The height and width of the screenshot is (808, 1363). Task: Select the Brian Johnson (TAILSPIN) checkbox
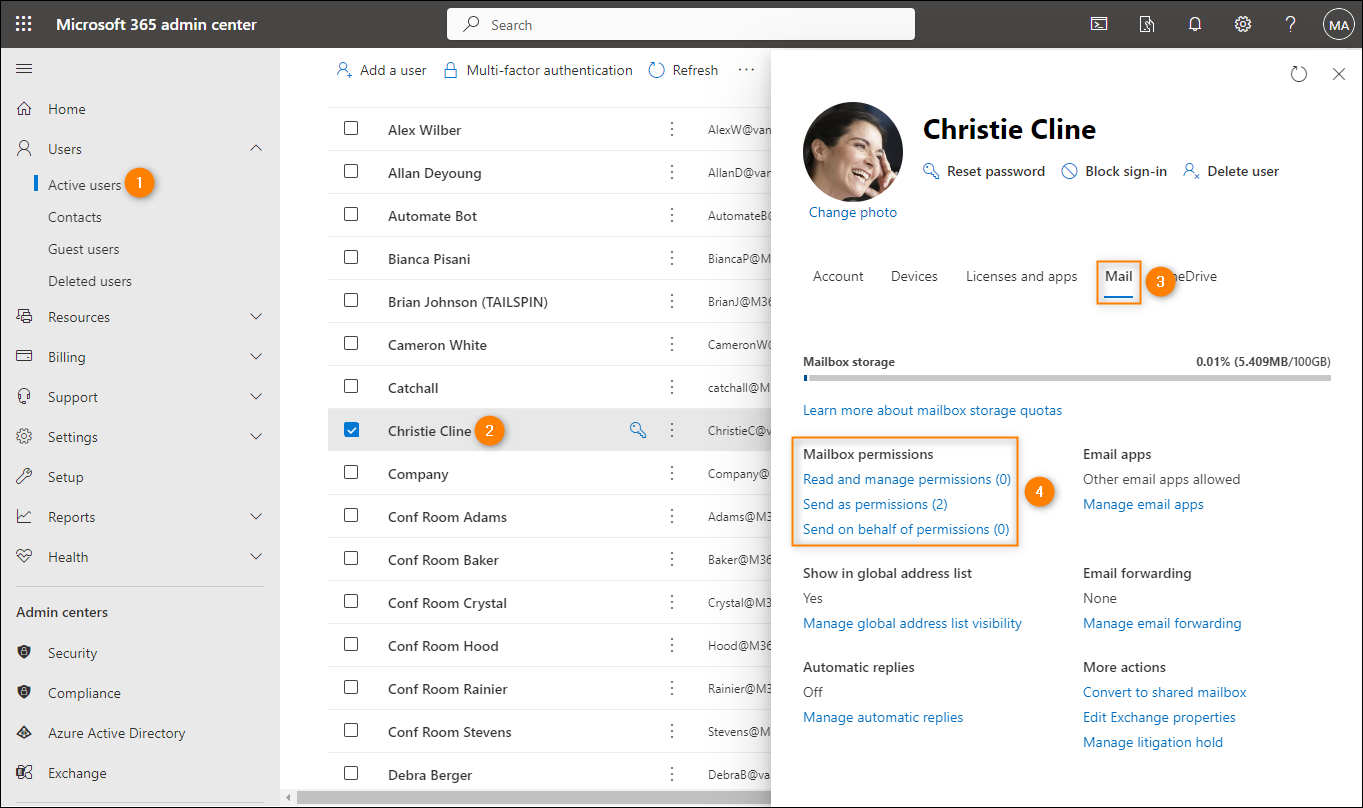pyautogui.click(x=351, y=300)
